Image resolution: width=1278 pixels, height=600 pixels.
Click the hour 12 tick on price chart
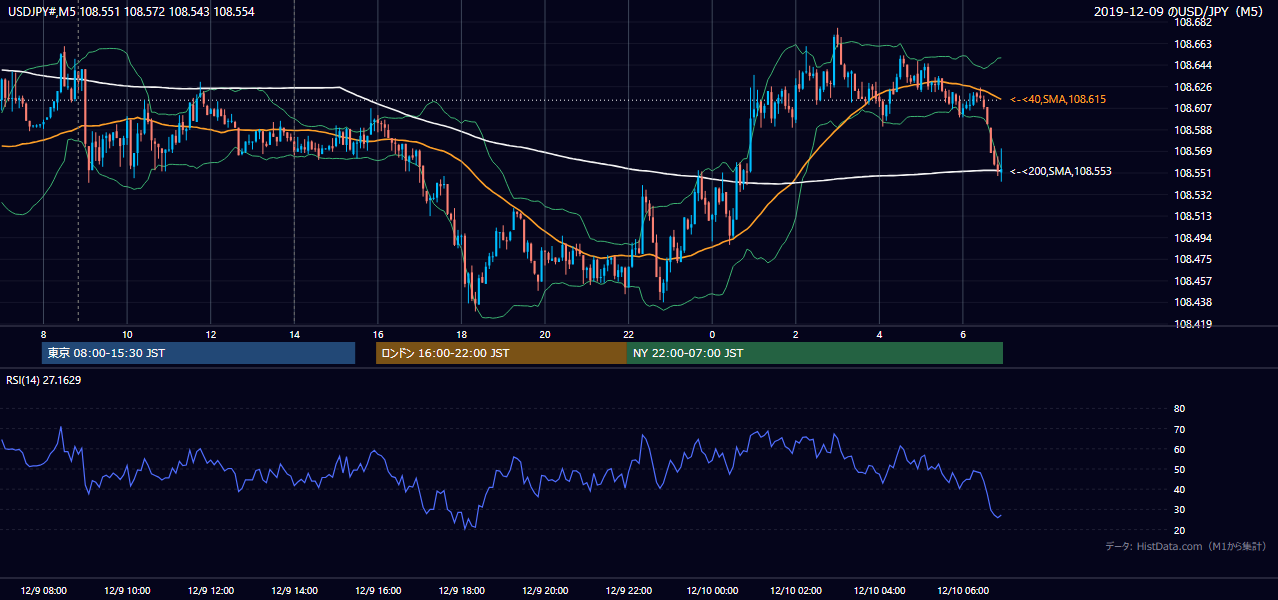coord(210,334)
